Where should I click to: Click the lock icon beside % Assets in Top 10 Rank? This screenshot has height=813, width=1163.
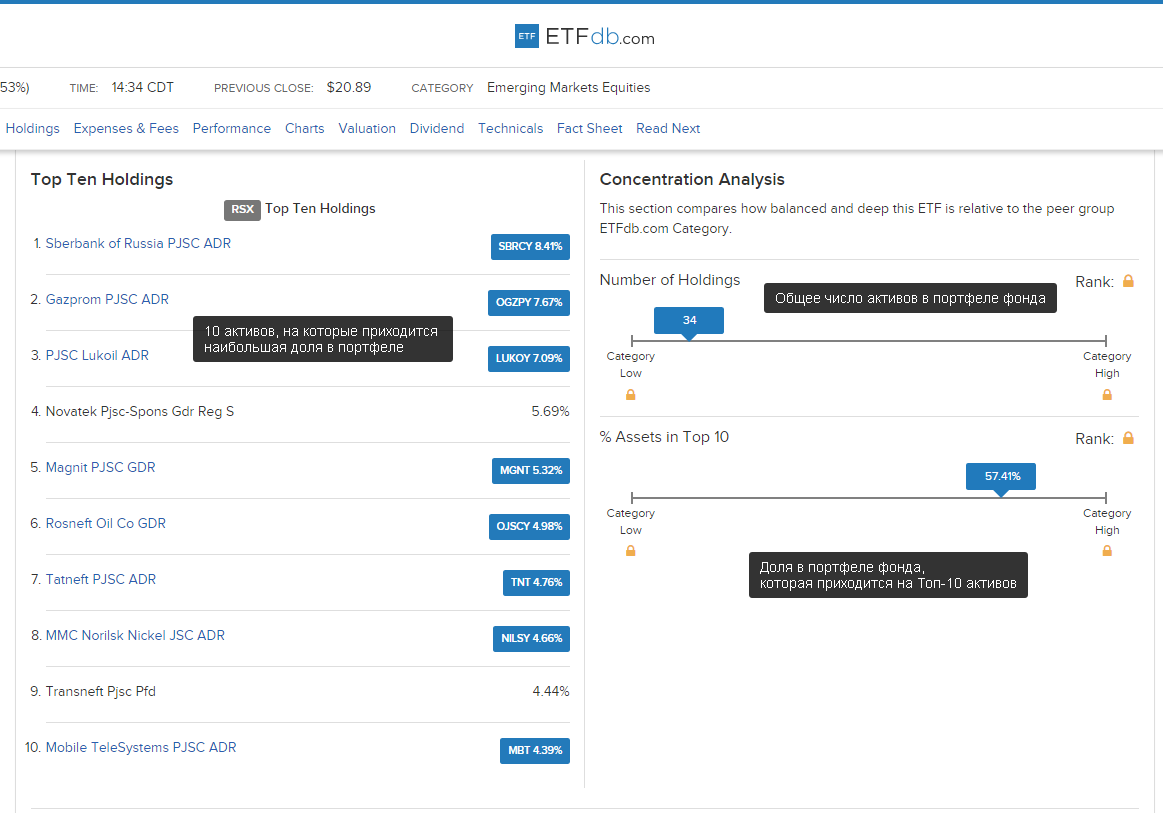[1128, 438]
